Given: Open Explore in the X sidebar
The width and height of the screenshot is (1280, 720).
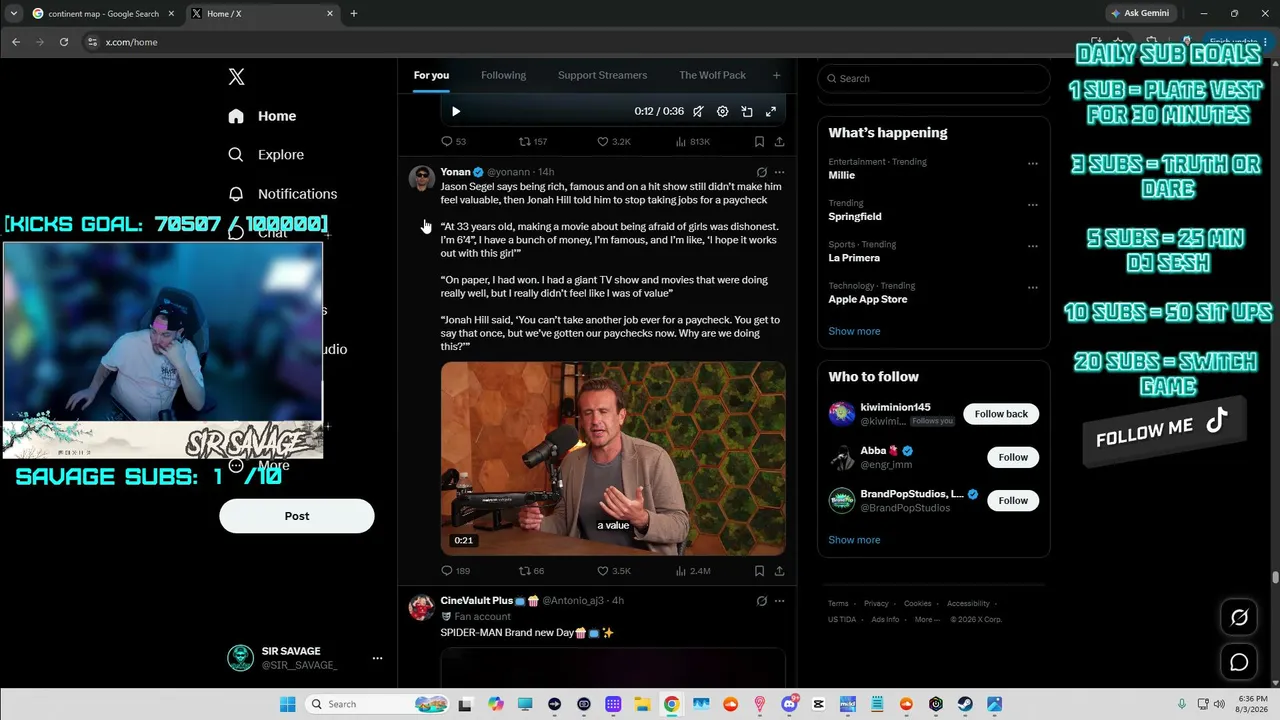Looking at the screenshot, I should coord(266,155).
